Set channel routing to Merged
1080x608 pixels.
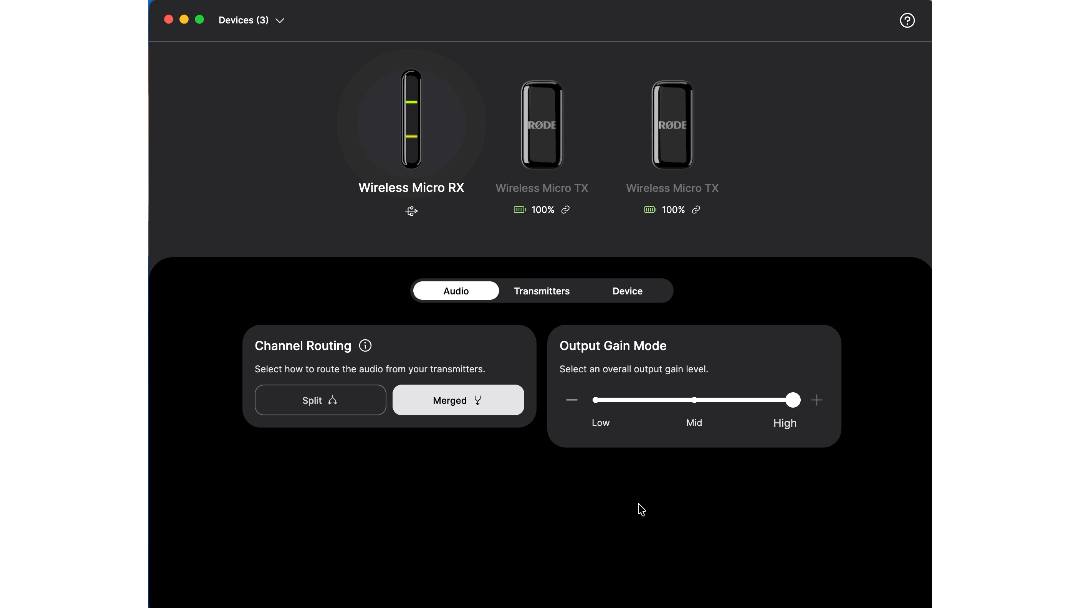458,400
